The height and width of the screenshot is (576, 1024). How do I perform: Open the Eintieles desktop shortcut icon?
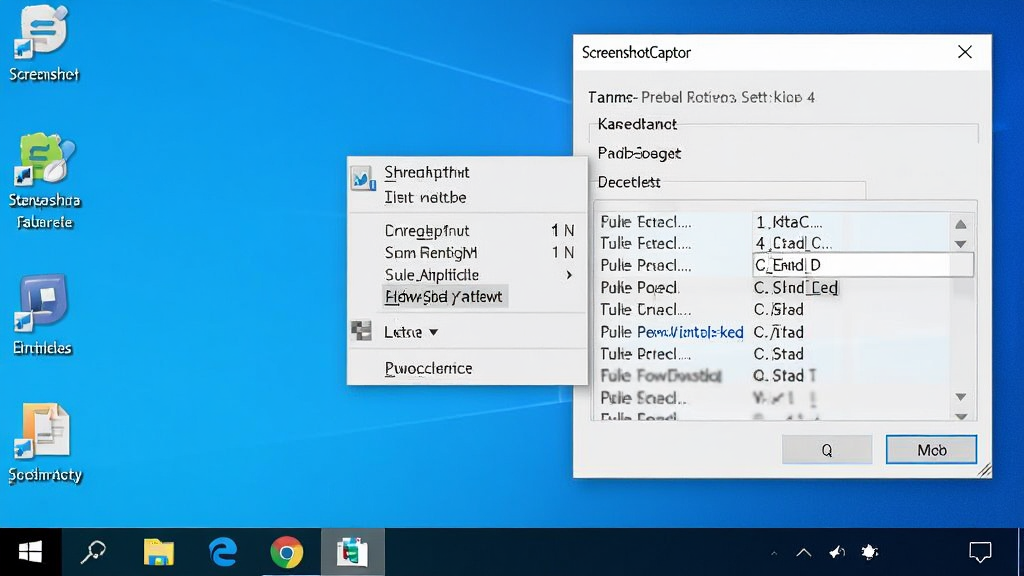click(x=42, y=303)
